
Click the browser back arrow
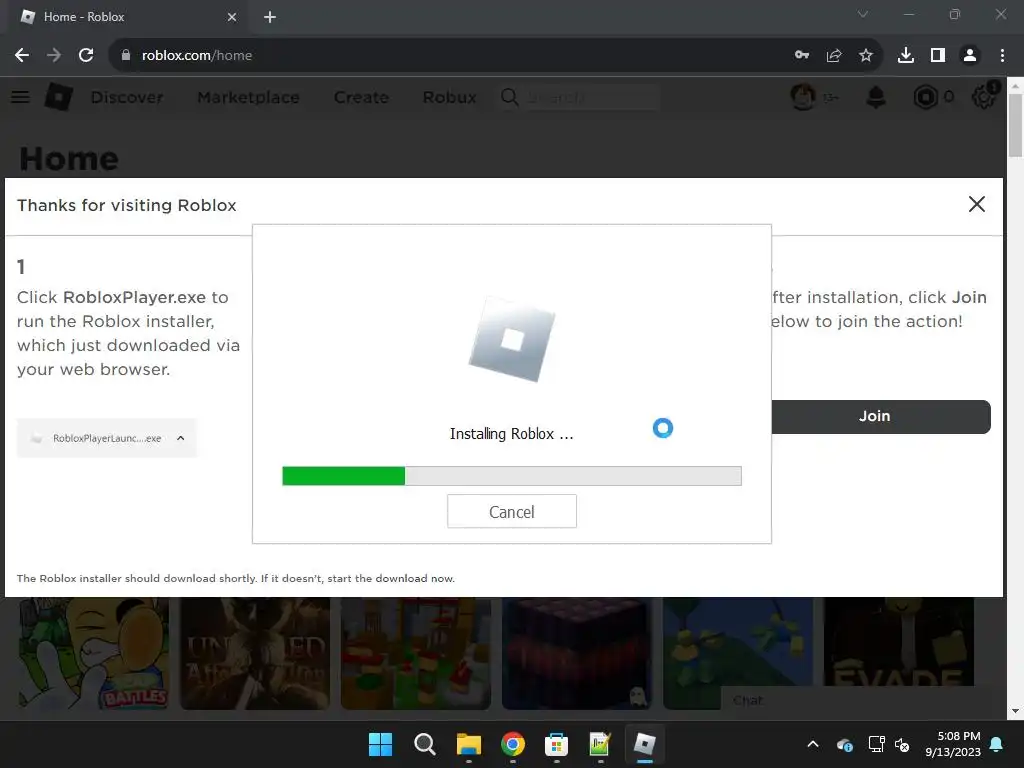point(22,56)
